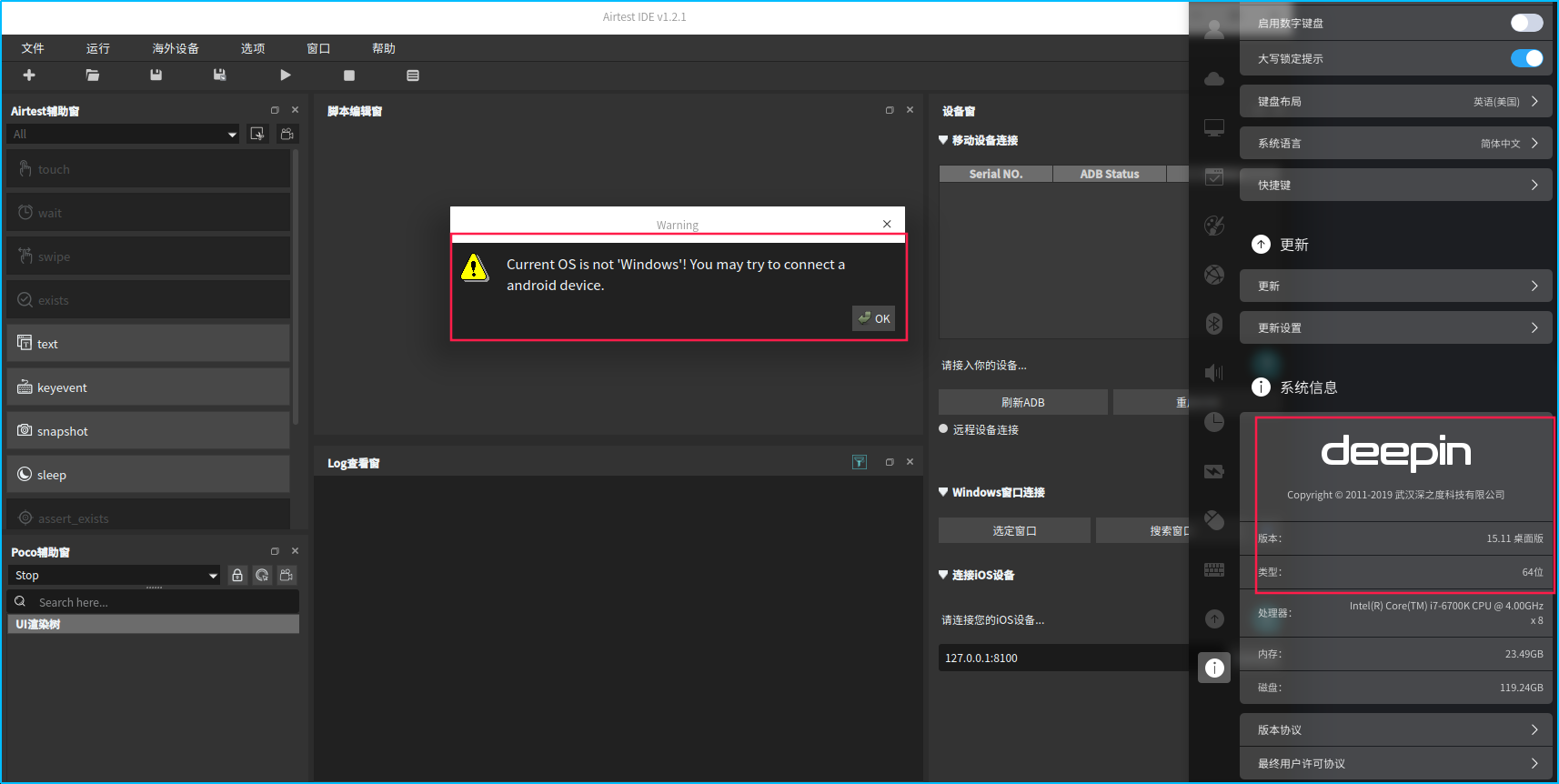This screenshot has width=1559, height=784.
Task: Click the Airtest assistant record camera icon
Action: [x=287, y=134]
